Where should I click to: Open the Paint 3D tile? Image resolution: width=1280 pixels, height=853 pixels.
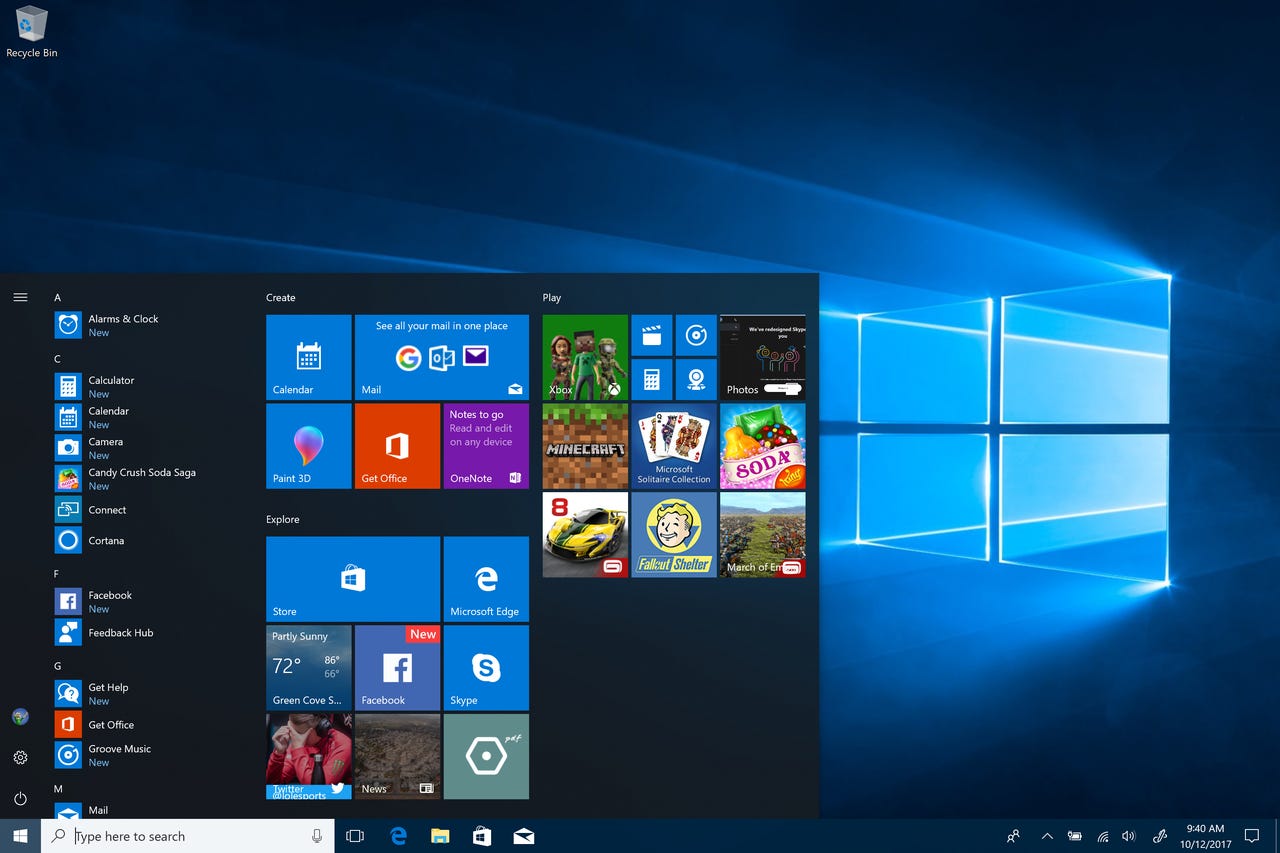[308, 446]
